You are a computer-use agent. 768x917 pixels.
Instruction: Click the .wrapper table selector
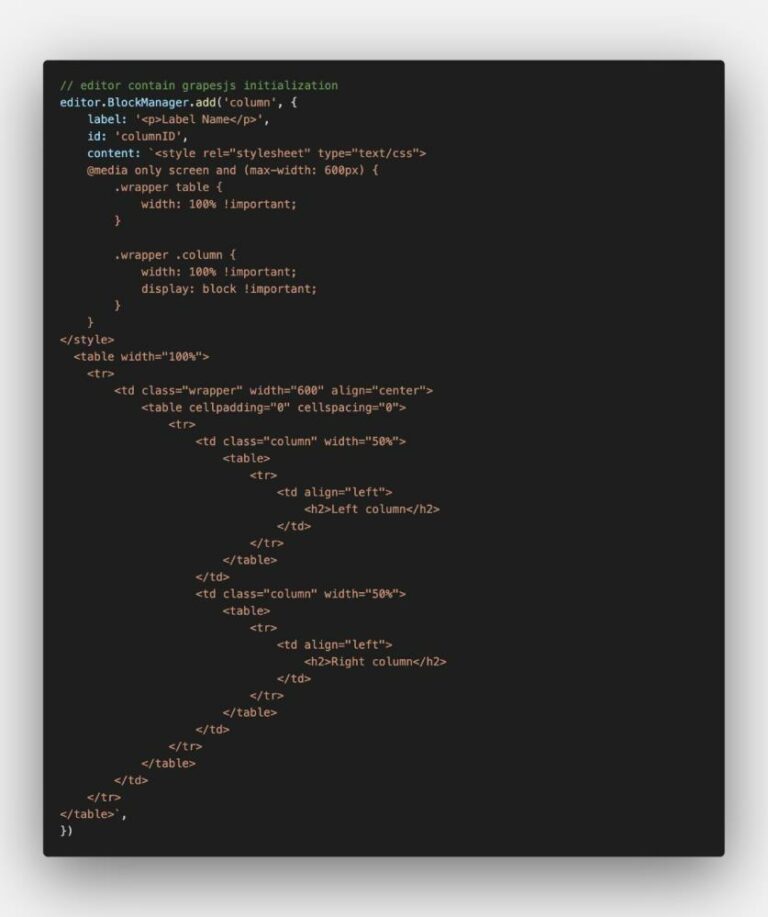pyautogui.click(x=168, y=187)
